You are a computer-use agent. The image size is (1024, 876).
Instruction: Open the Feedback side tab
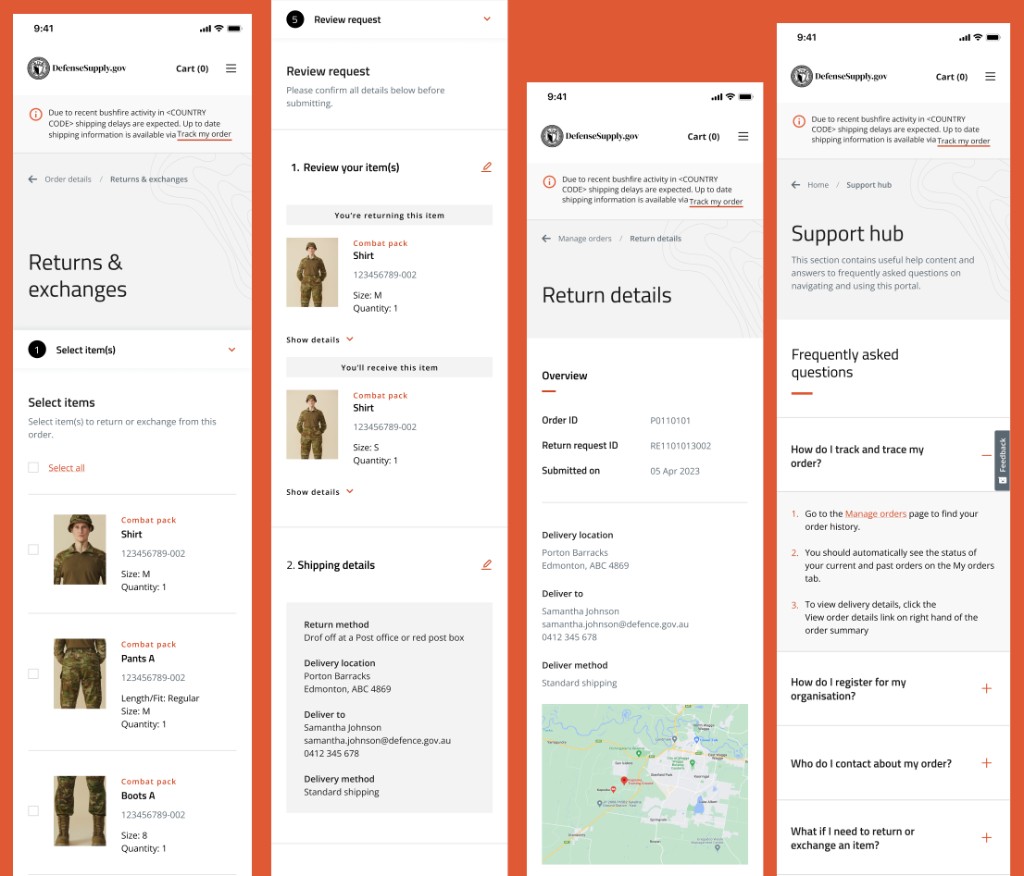click(1001, 459)
